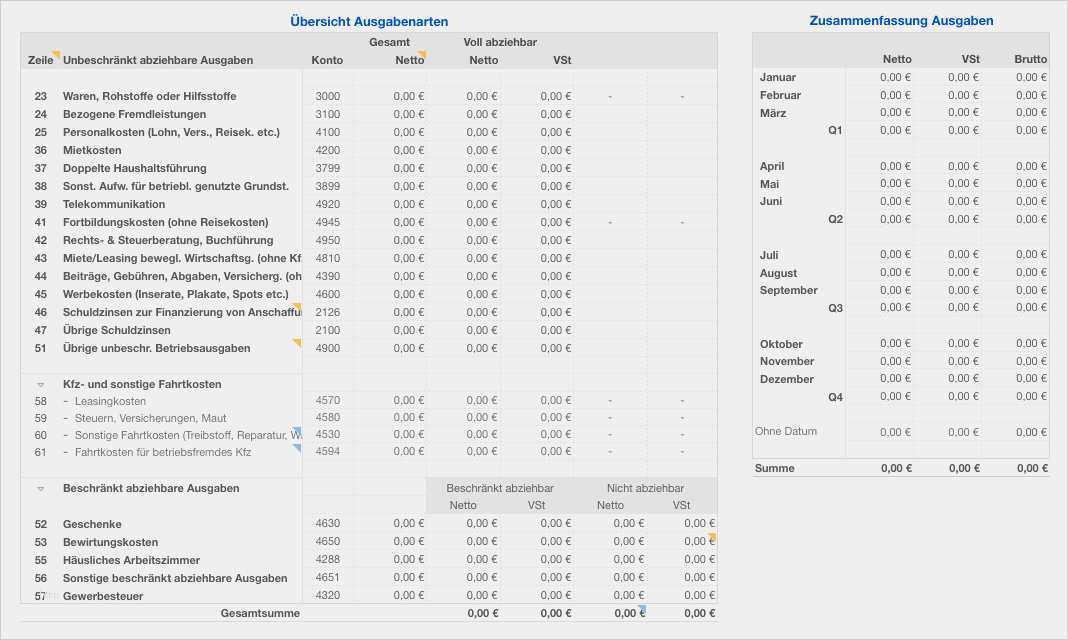Open orange comment marker in Bewirtungskosten row
Viewport: 1068px width, 640px height.
coord(713,537)
